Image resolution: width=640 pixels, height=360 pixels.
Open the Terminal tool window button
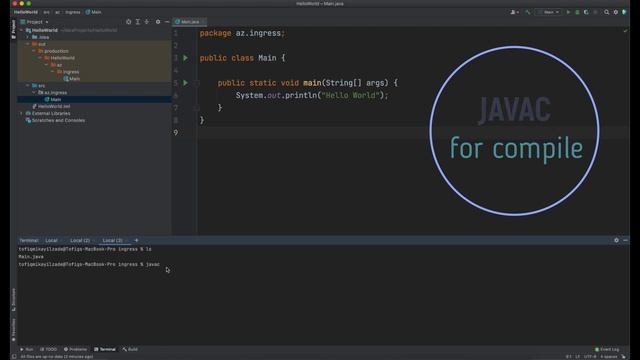pos(105,349)
